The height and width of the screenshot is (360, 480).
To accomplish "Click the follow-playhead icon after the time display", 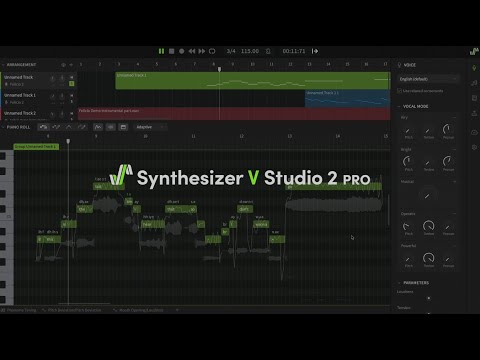I will (x=315, y=51).
